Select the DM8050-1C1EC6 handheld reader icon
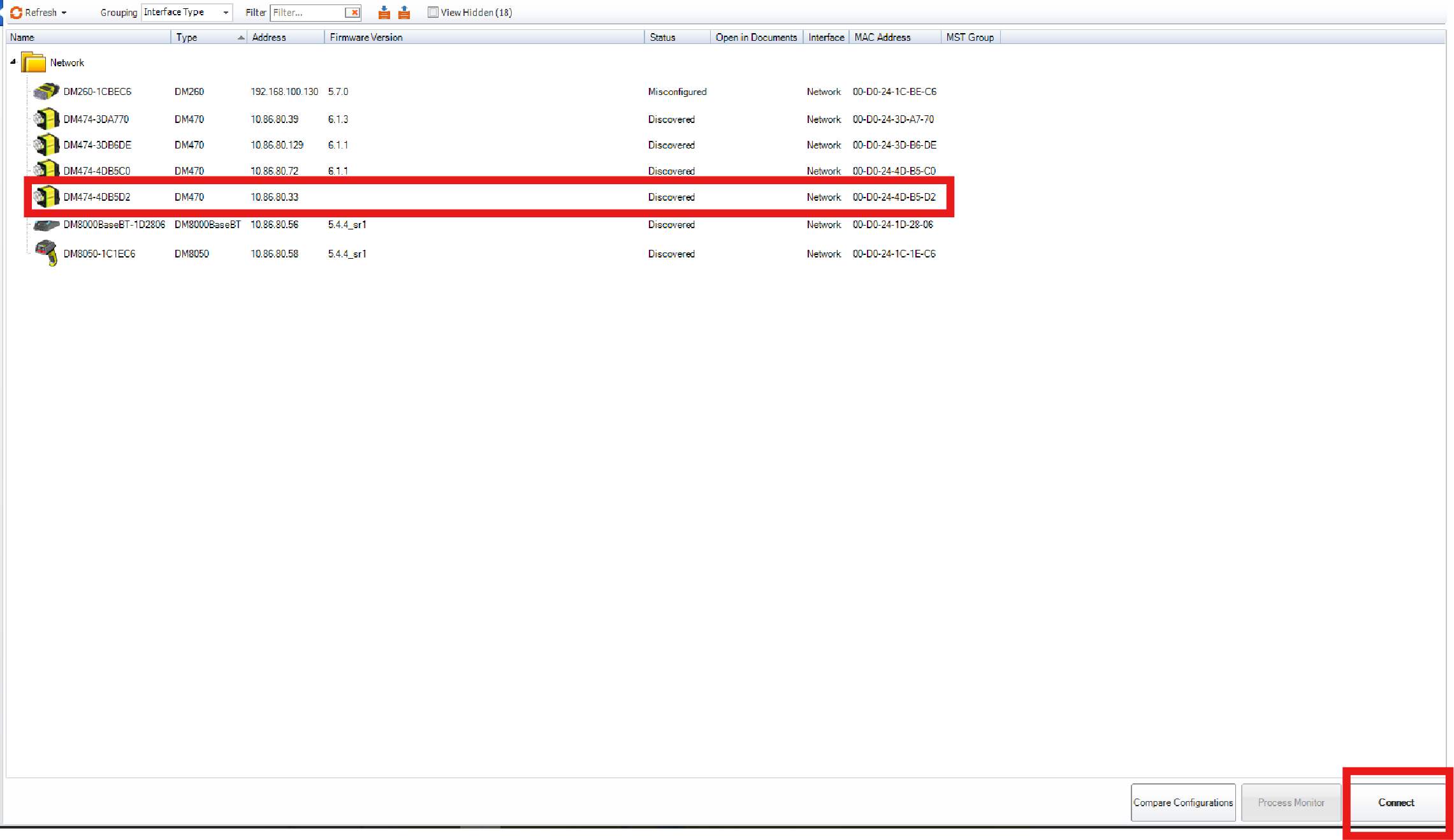The height and width of the screenshot is (840, 1454). 47,253
